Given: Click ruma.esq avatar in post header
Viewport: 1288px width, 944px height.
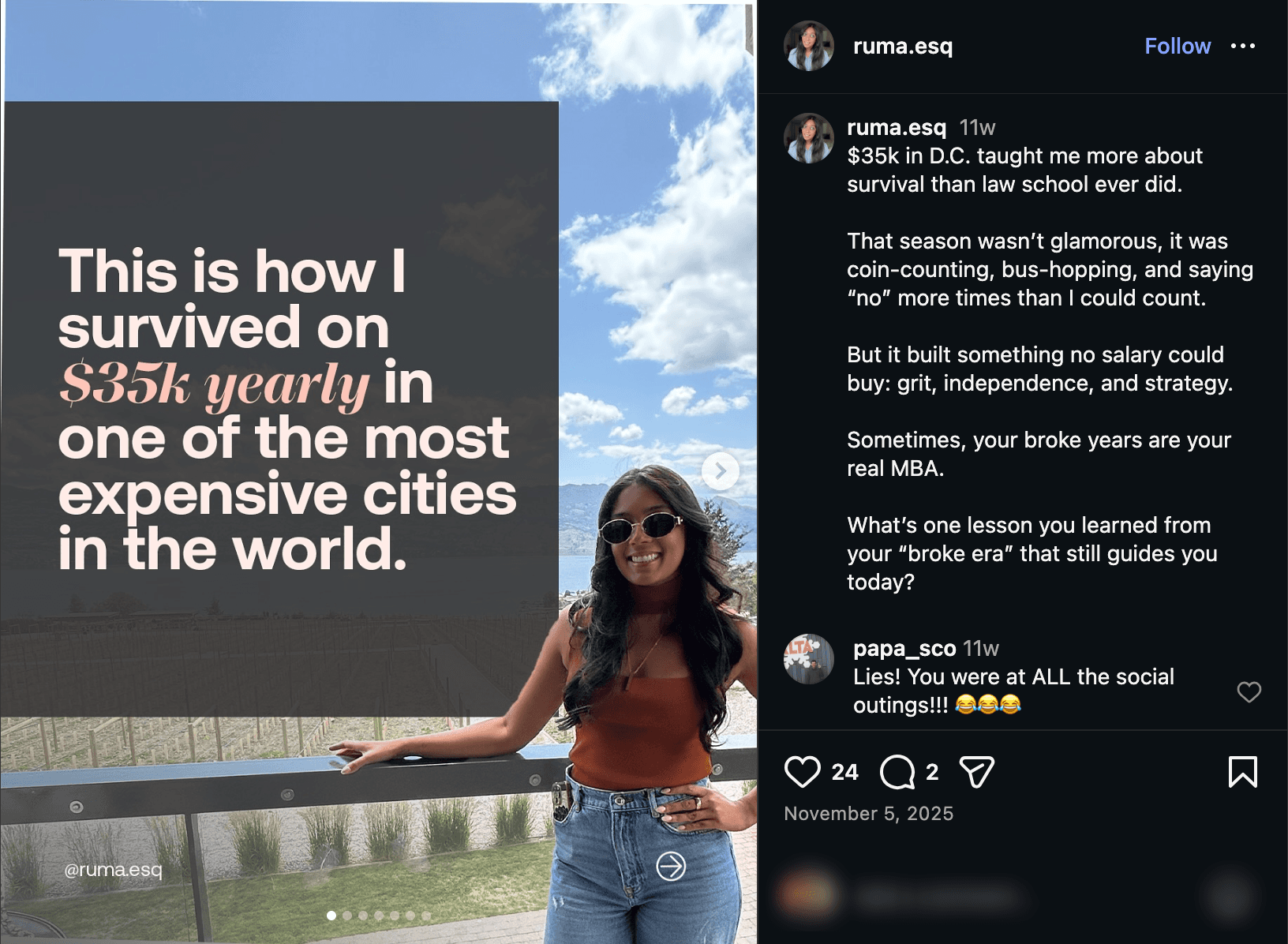Looking at the screenshot, I should [808, 46].
